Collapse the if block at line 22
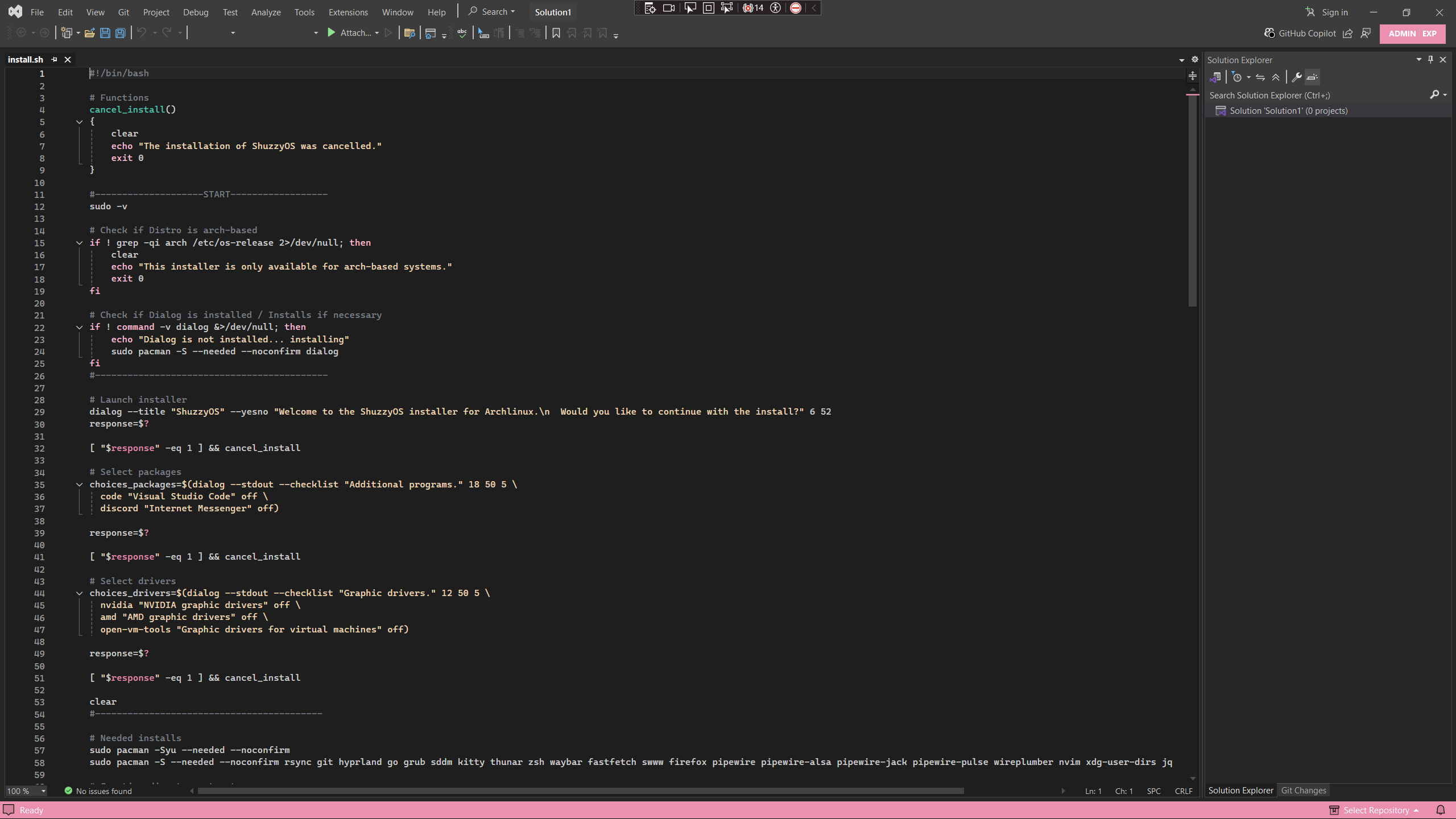 tap(80, 327)
